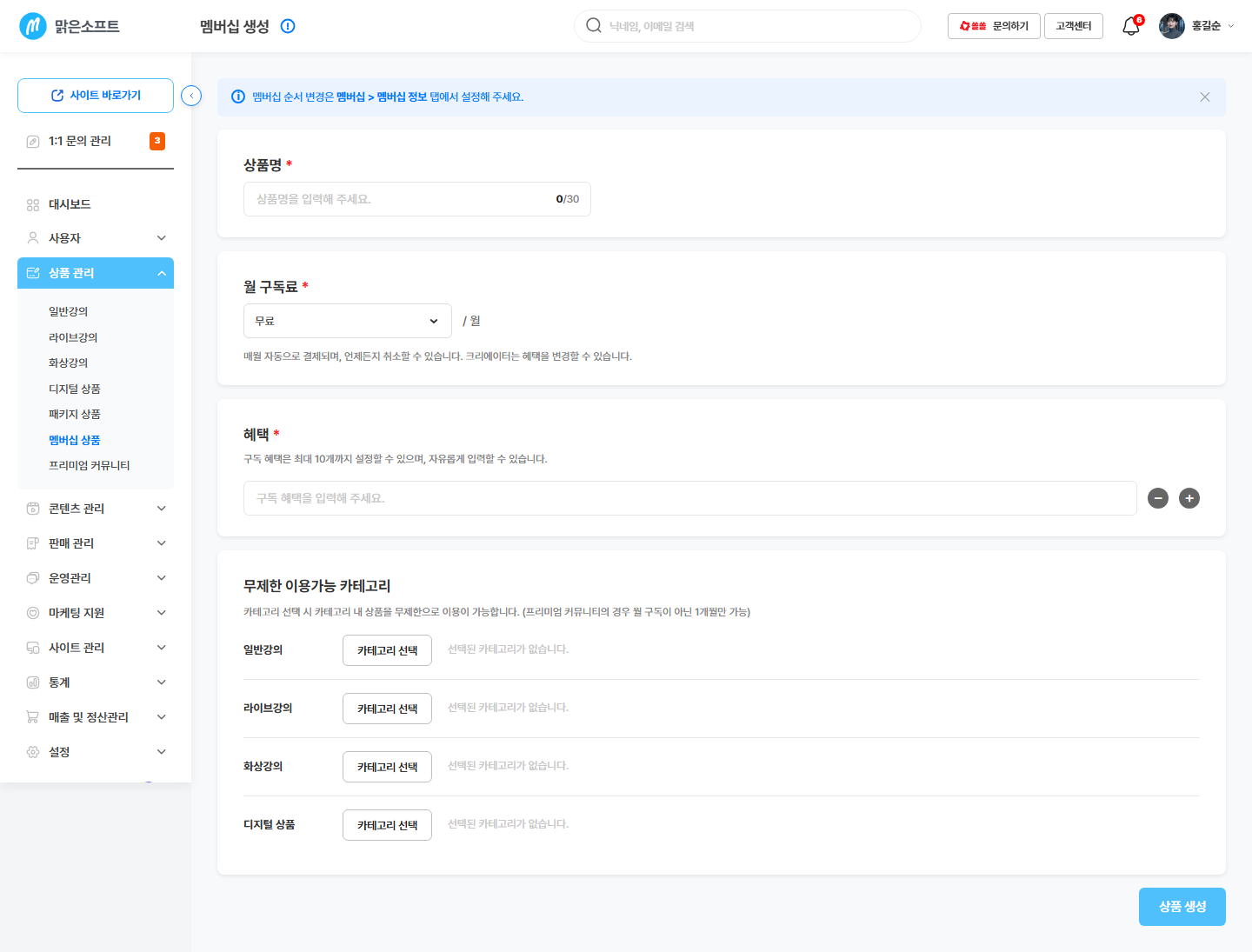
Task: Click 카테고리 선택 for 일반강의
Action: pos(387,650)
